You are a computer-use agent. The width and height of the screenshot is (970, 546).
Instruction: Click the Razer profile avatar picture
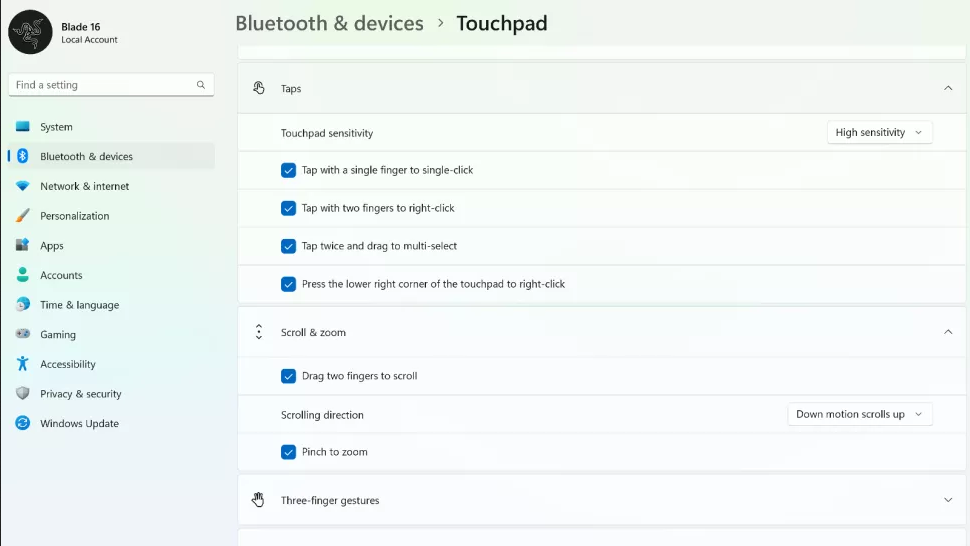pyautogui.click(x=30, y=32)
